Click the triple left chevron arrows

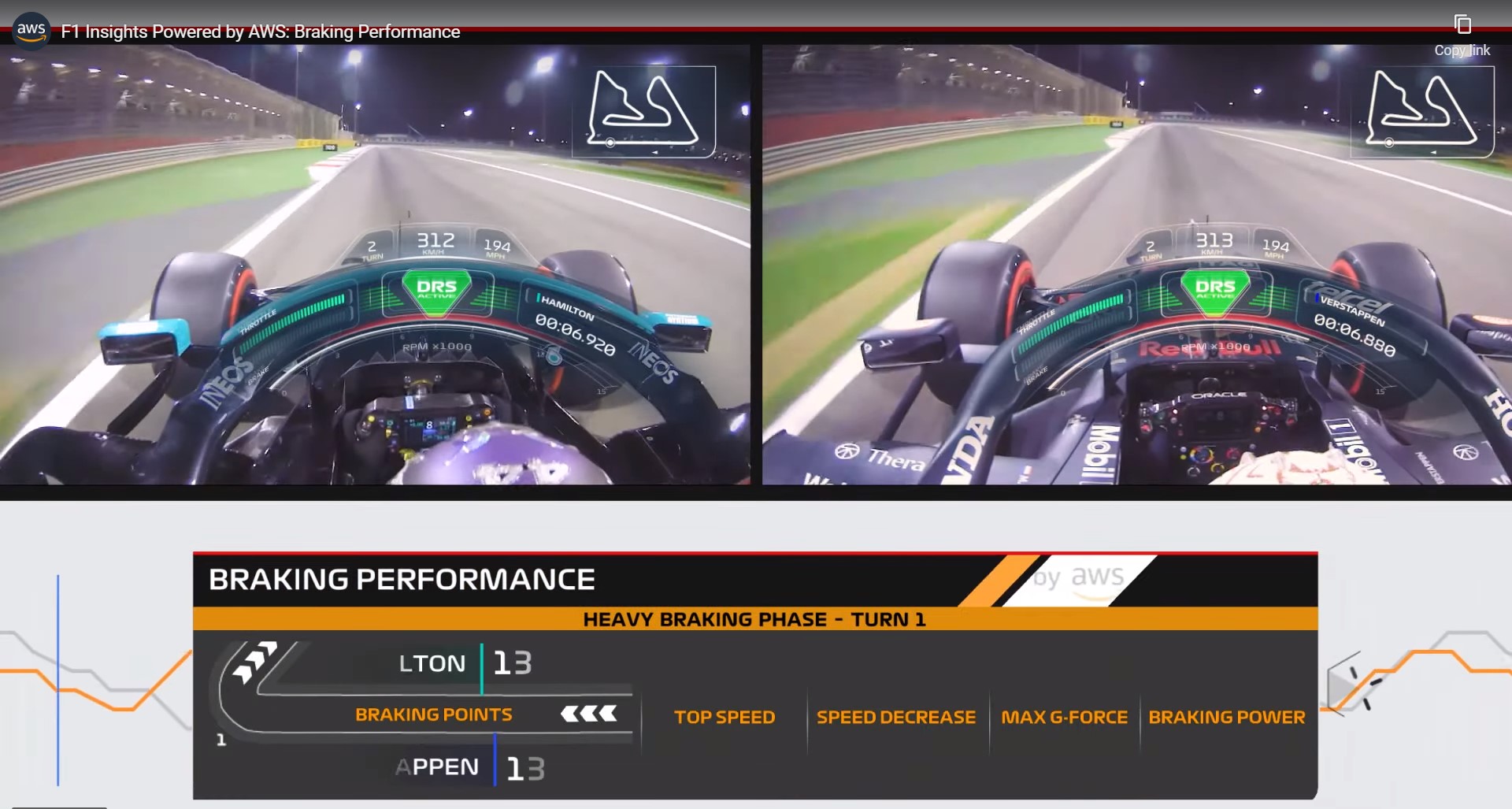[x=588, y=714]
